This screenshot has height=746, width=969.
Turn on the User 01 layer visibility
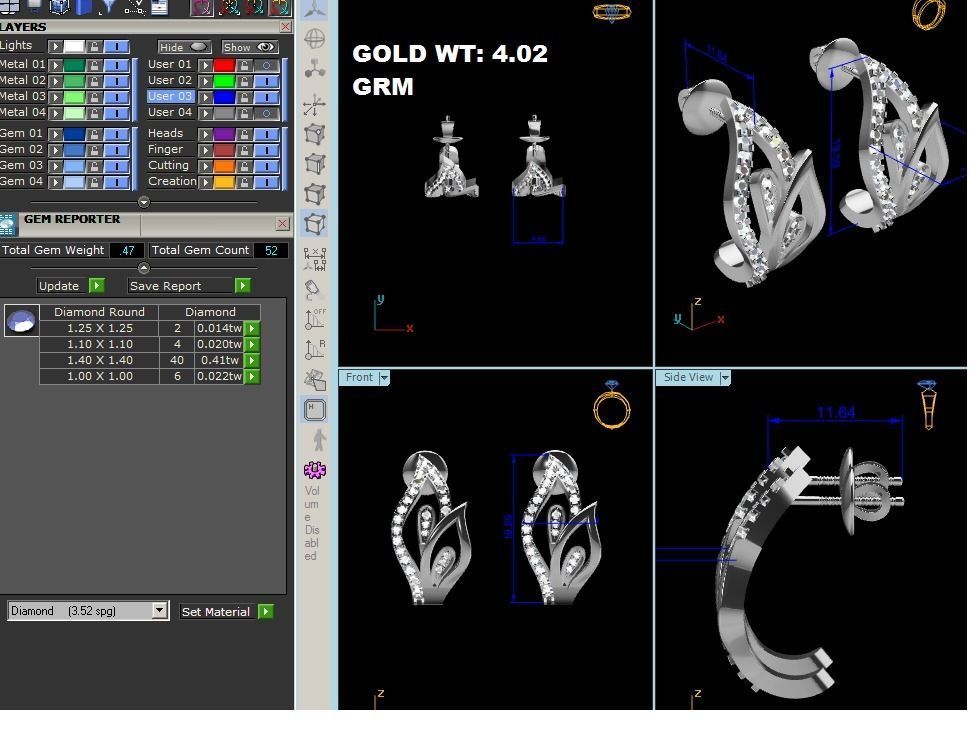(x=266, y=65)
